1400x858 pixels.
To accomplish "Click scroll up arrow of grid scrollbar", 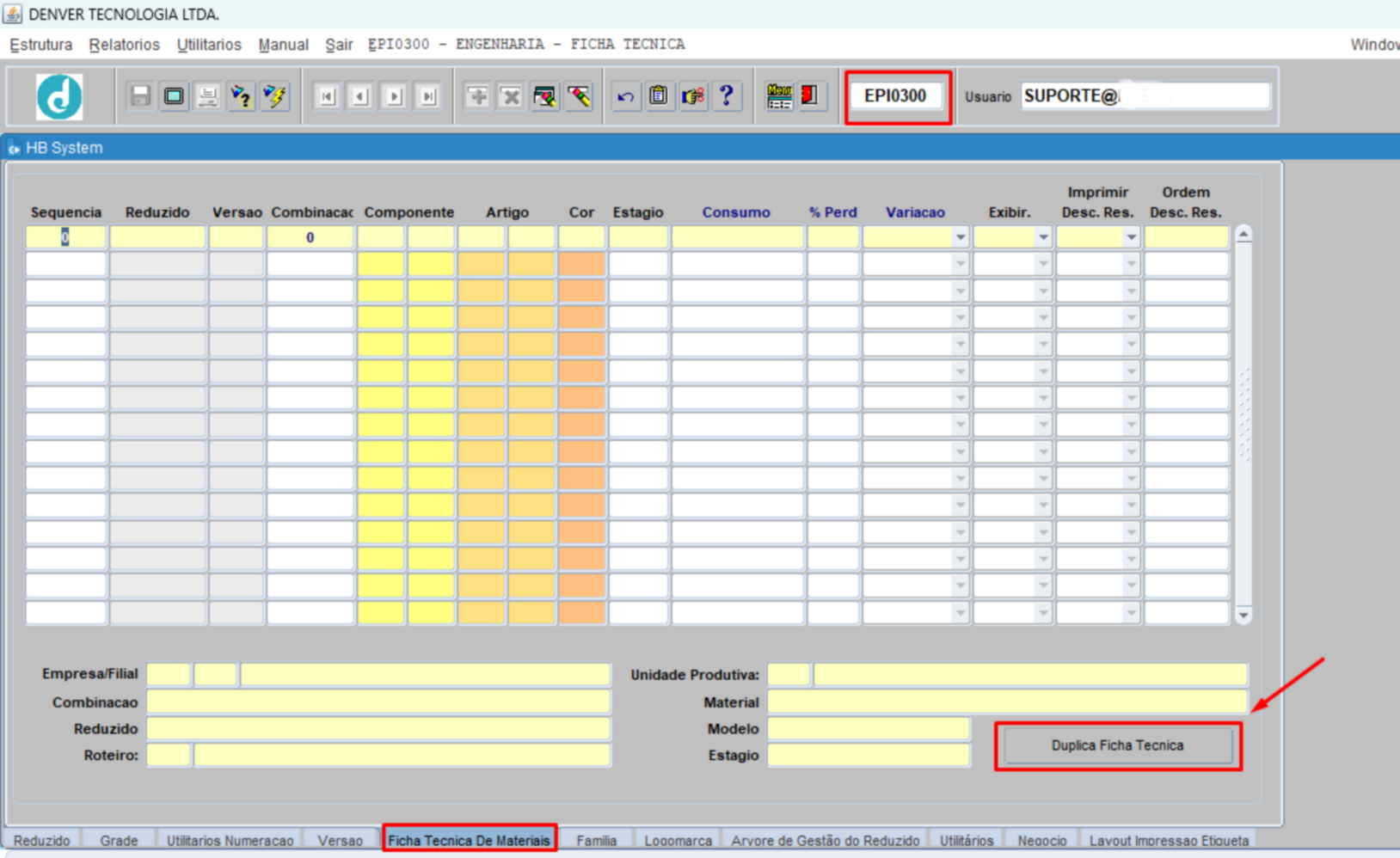I will [1243, 235].
